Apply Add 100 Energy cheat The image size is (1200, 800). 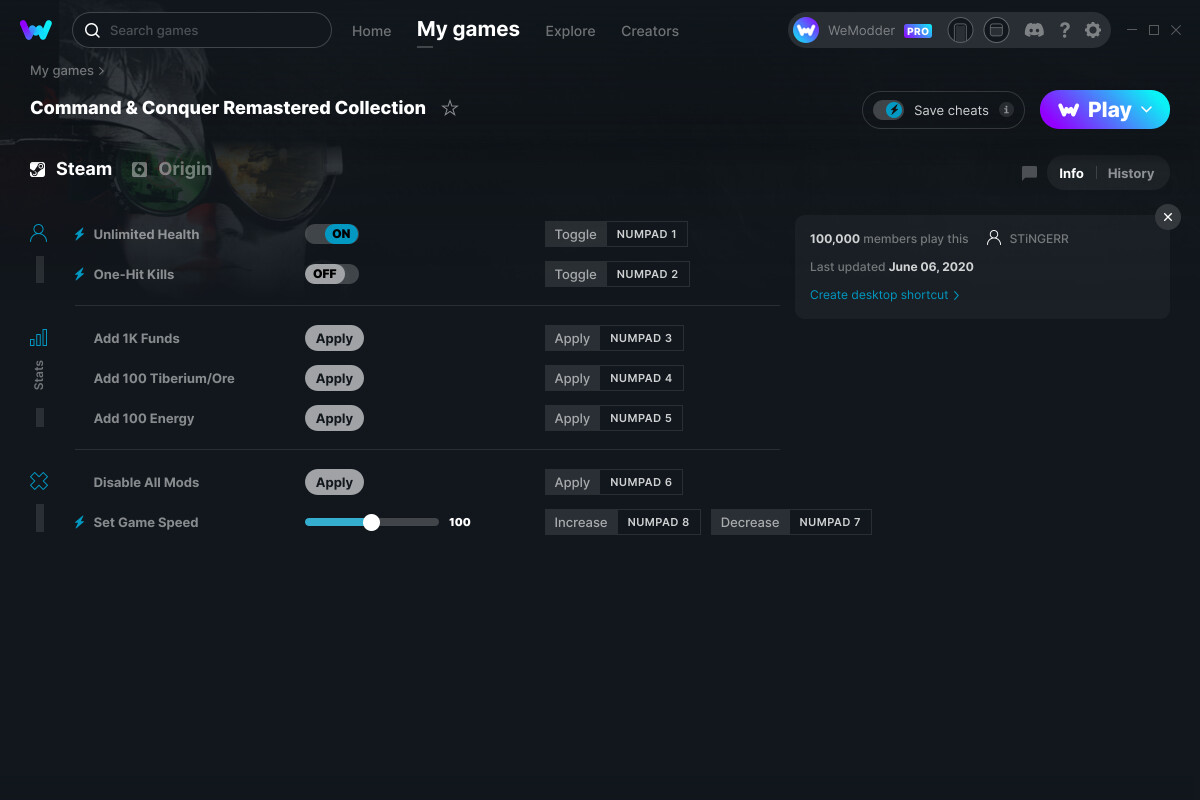pos(334,418)
